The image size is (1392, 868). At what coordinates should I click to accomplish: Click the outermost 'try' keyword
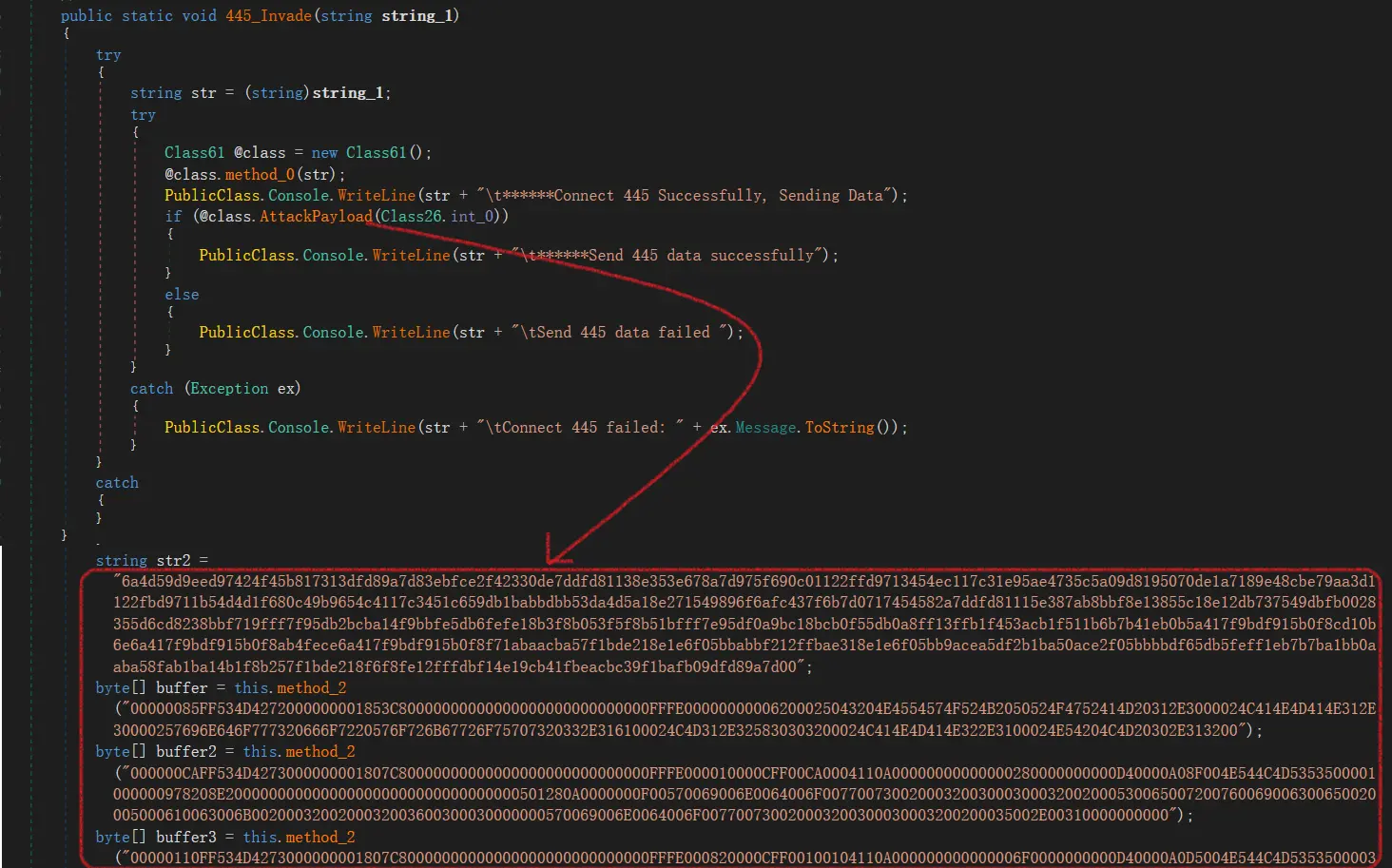point(108,55)
